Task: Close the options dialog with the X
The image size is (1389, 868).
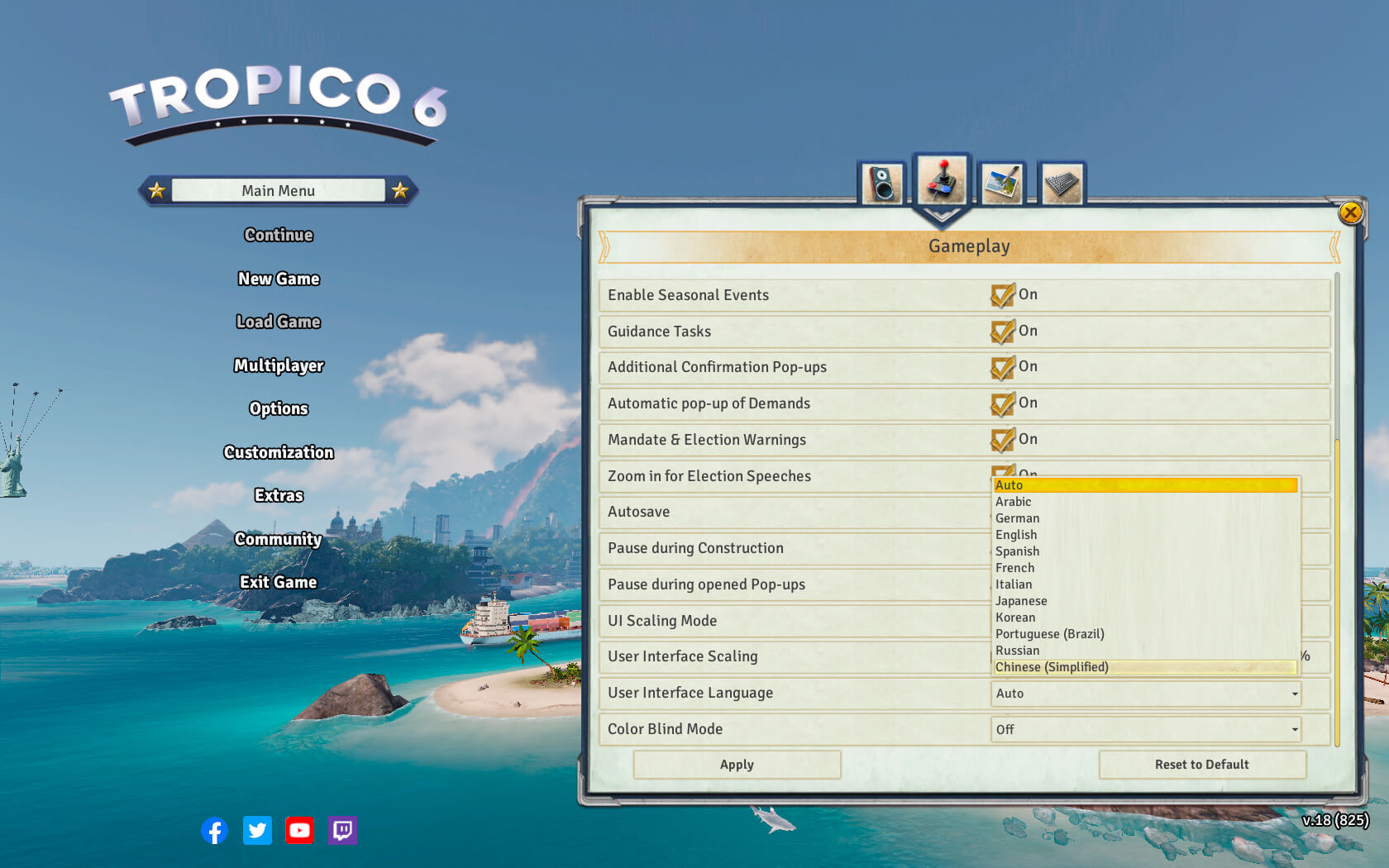Action: point(1351,212)
